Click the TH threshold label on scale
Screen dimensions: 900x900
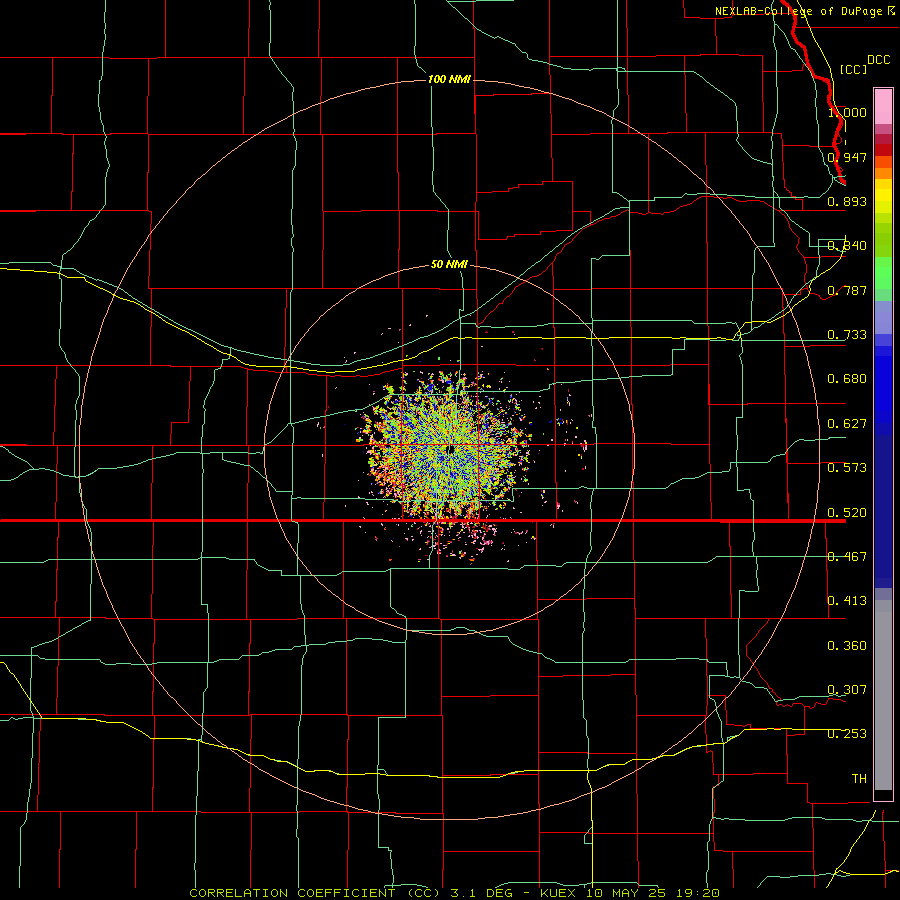point(859,779)
